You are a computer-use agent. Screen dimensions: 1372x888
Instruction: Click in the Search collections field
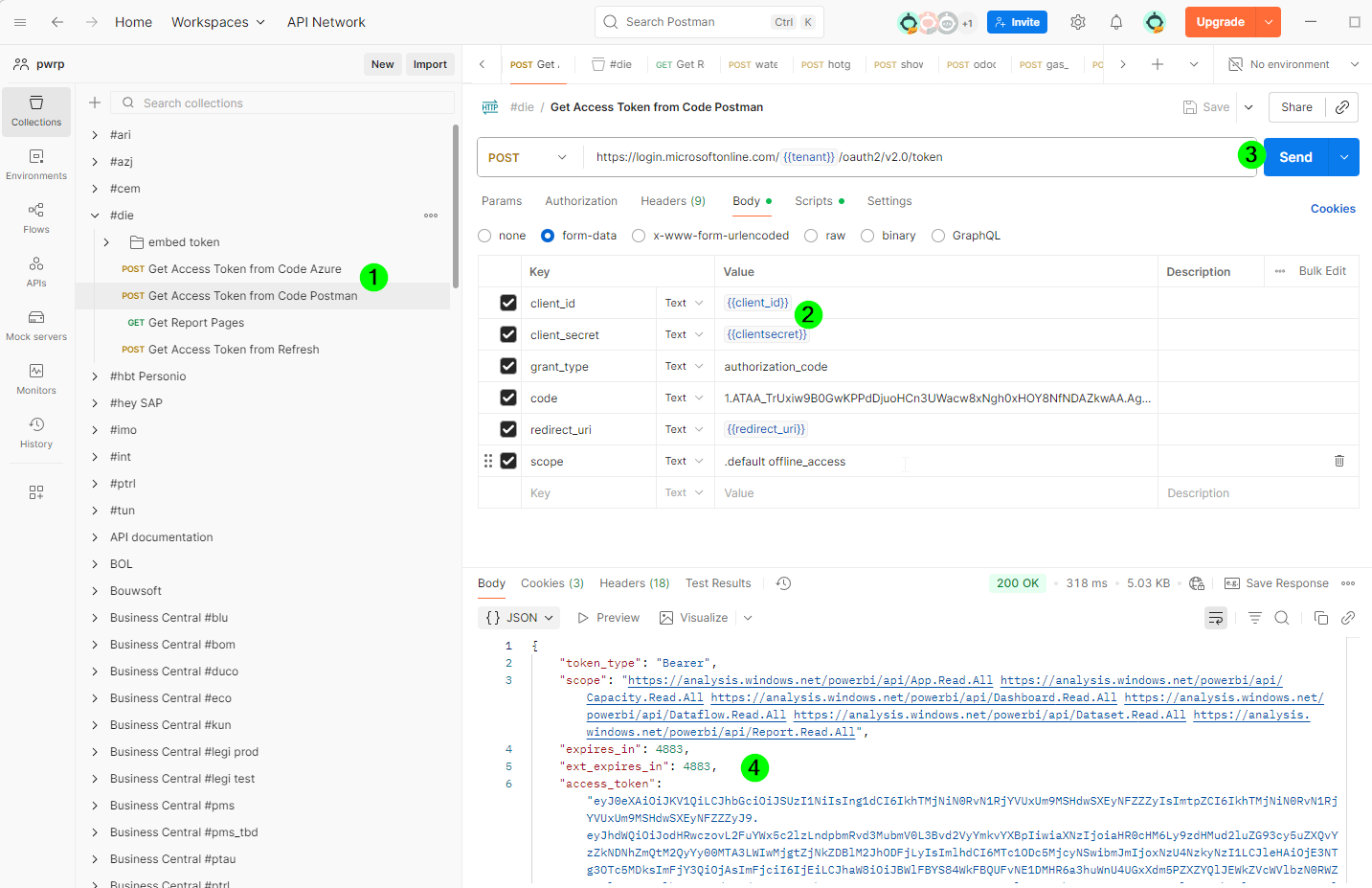(x=282, y=102)
